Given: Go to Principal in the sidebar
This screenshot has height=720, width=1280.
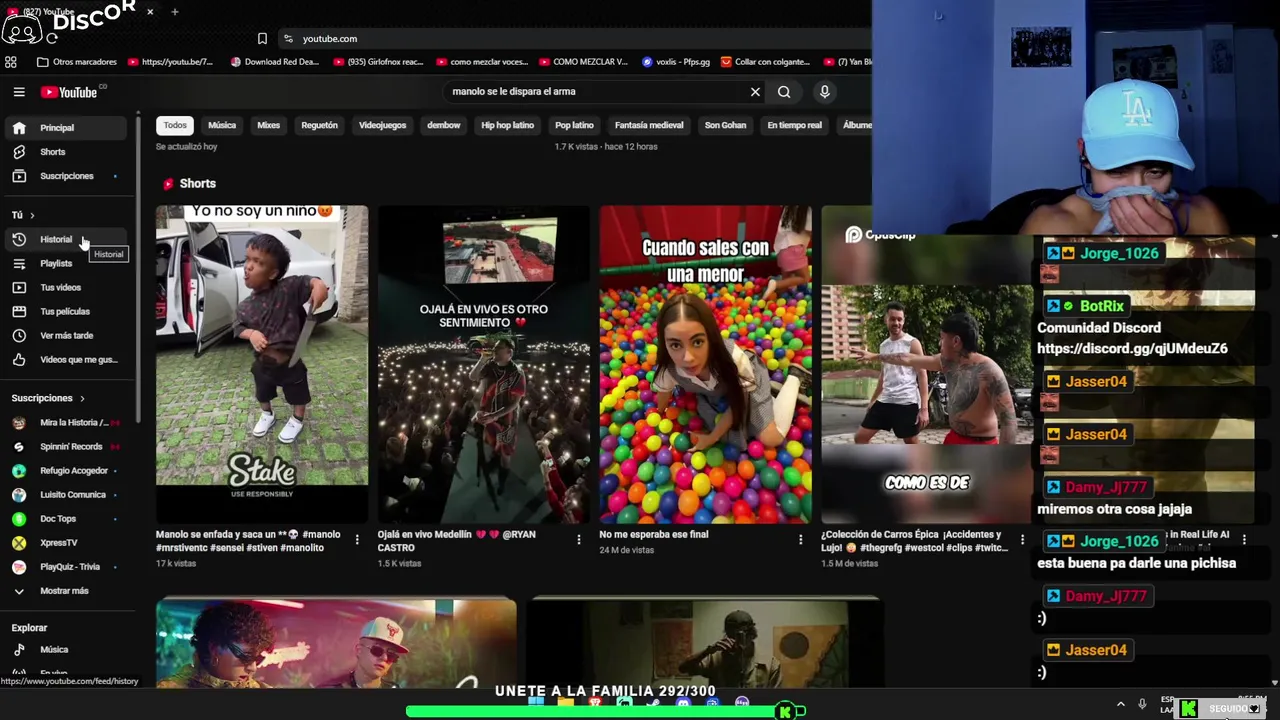Looking at the screenshot, I should 66,128.
